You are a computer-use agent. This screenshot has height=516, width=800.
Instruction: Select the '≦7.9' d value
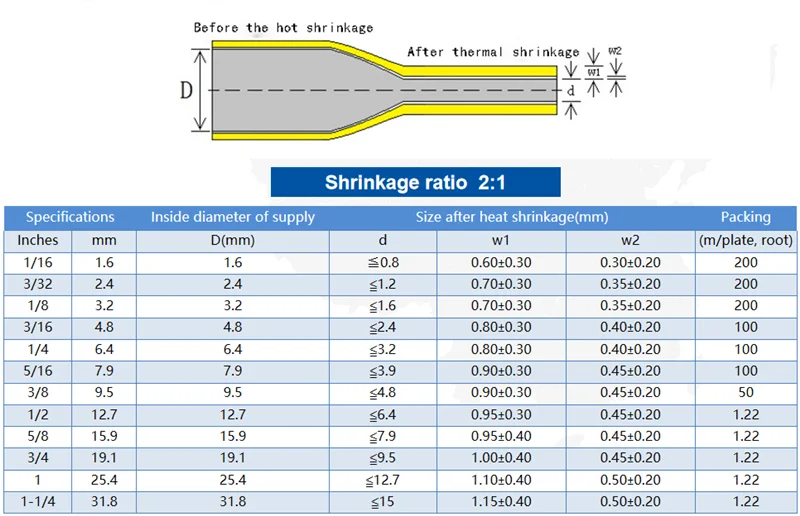[383, 436]
